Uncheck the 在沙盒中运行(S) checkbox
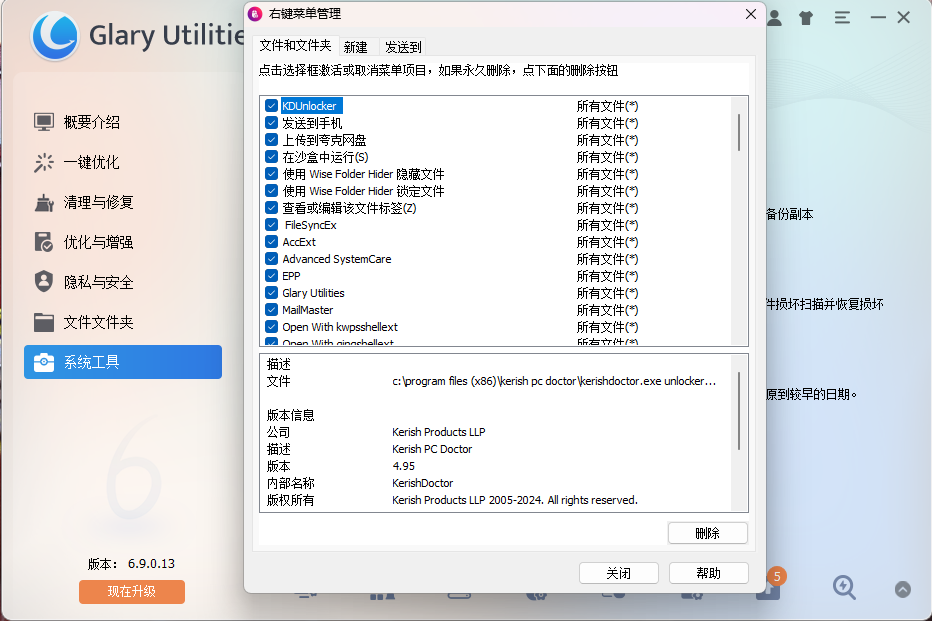Screen dimensions: 932x621 tap(272, 157)
